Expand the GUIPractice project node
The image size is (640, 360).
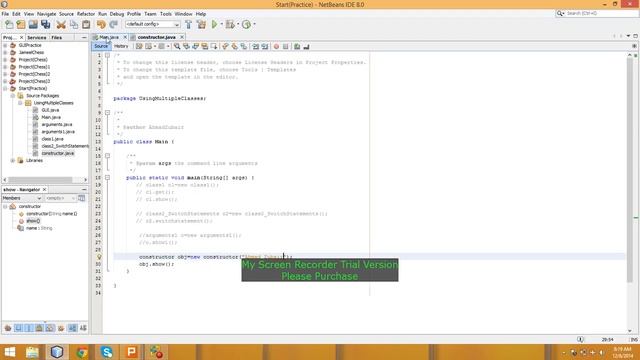tap(5, 45)
